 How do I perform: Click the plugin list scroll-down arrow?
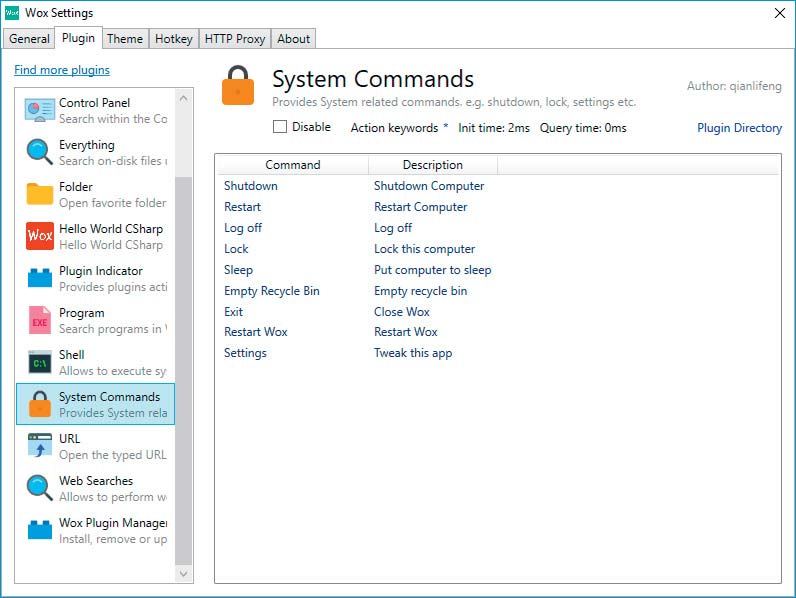pos(184,574)
